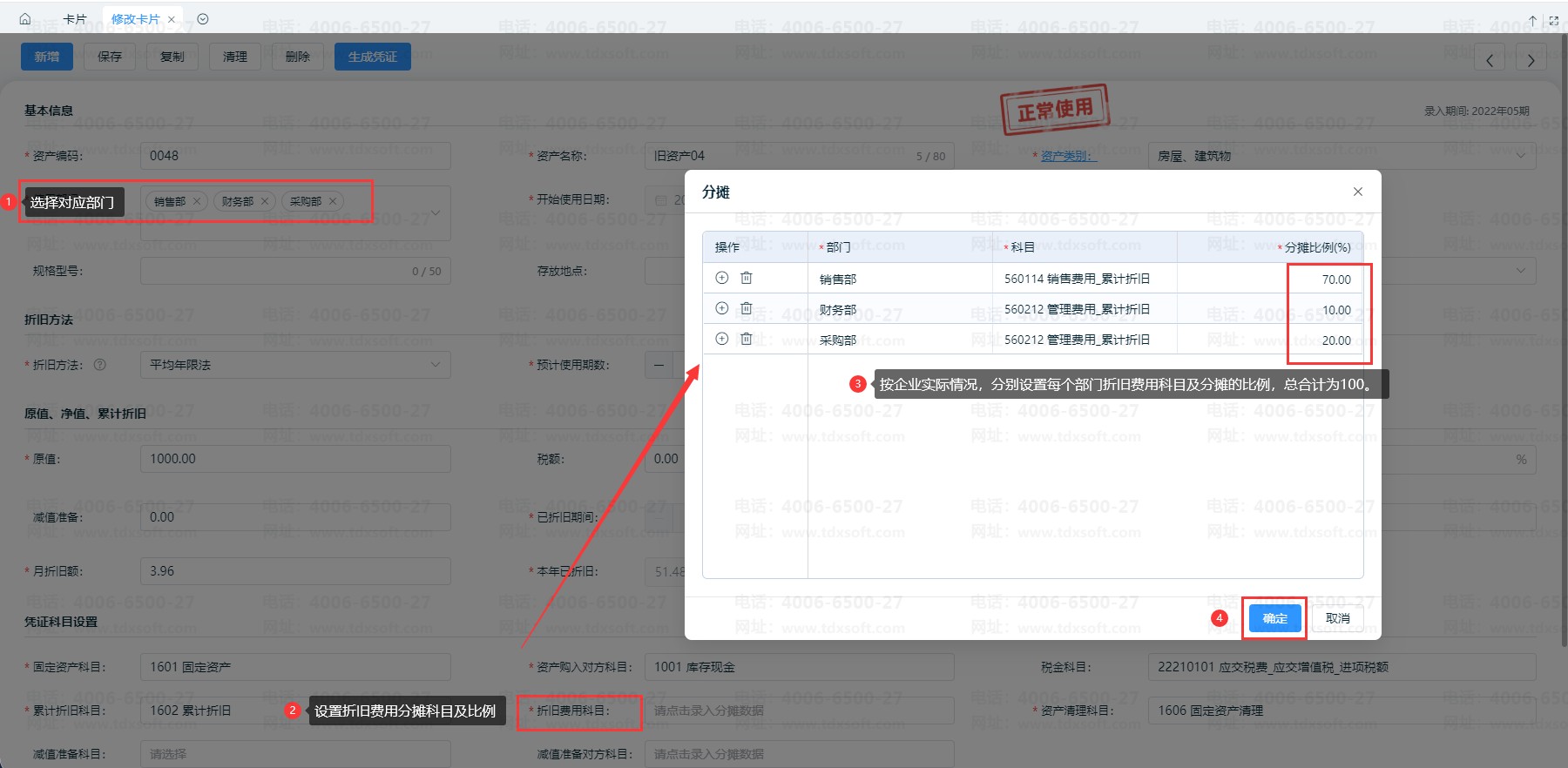Expand the 折旧方法 dropdown
The height and width of the screenshot is (768, 1568).
[435, 365]
